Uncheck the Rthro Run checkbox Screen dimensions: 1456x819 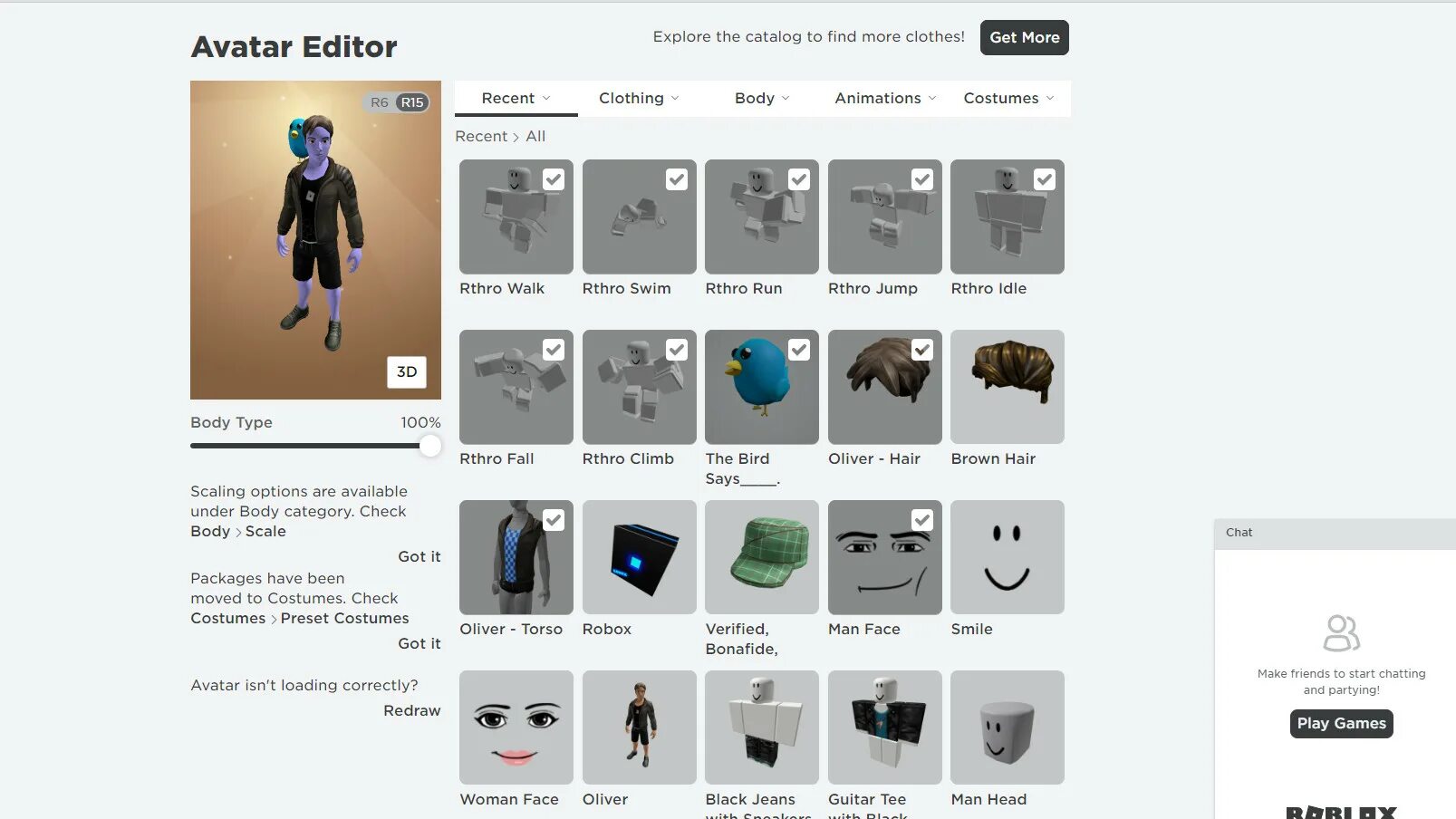[x=799, y=179]
